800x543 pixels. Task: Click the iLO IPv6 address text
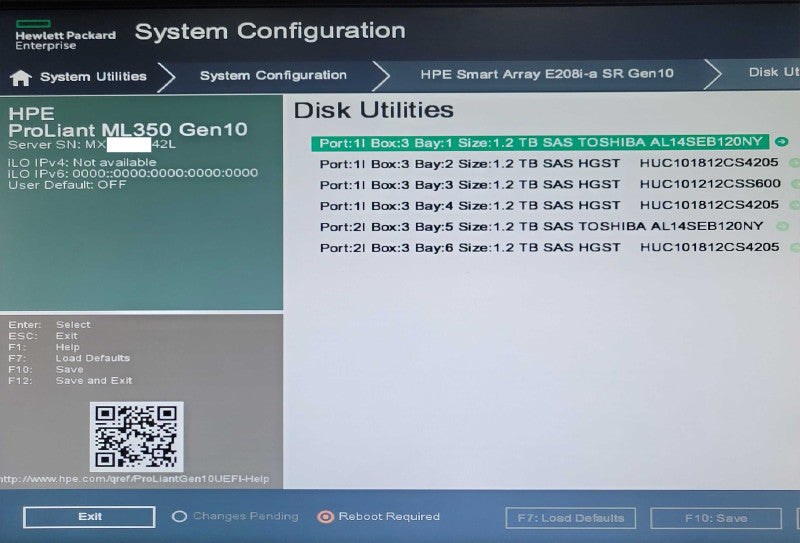[x=133, y=173]
